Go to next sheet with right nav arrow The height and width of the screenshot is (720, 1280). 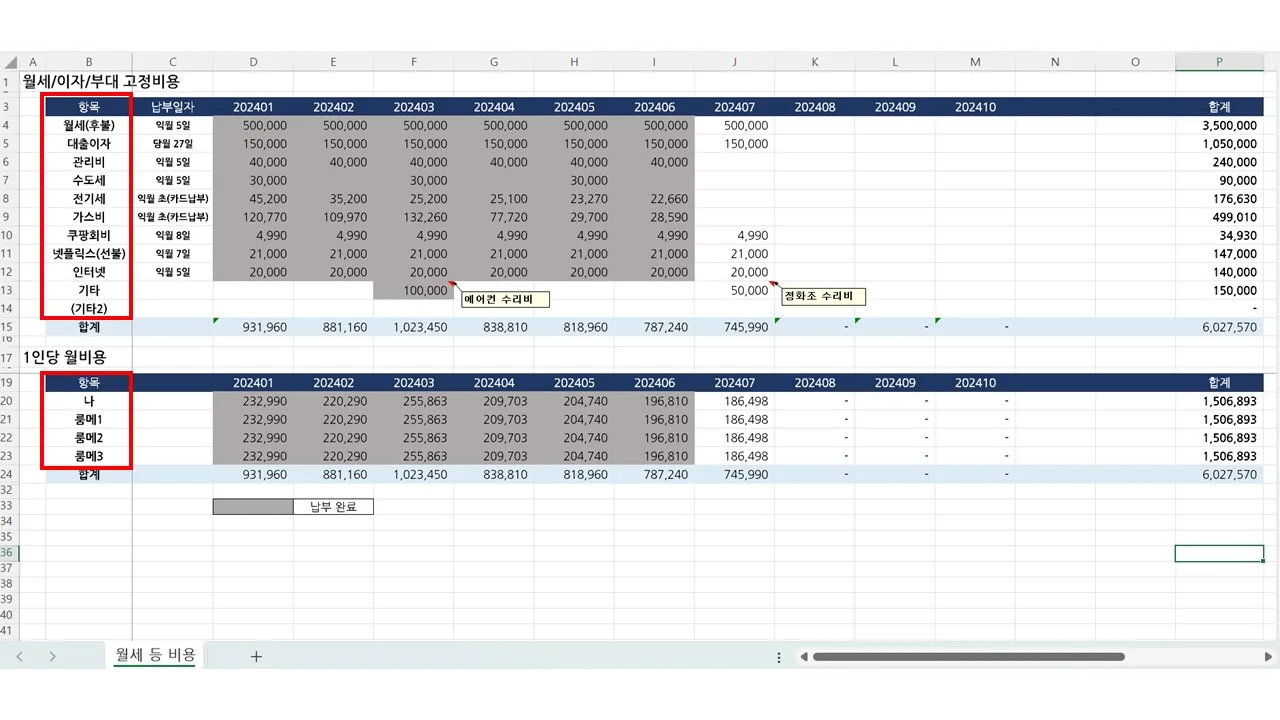pyautogui.click(x=52, y=657)
